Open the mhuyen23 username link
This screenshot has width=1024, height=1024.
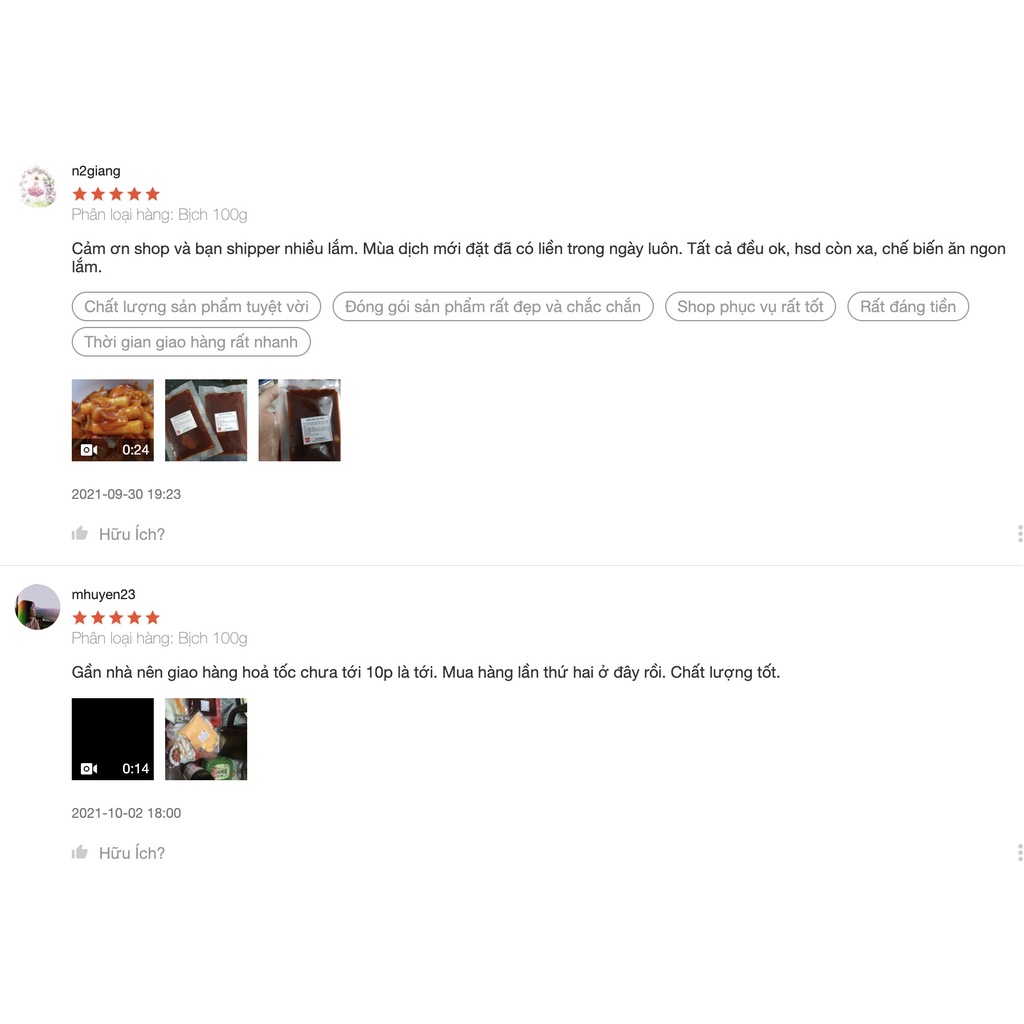coord(103,594)
